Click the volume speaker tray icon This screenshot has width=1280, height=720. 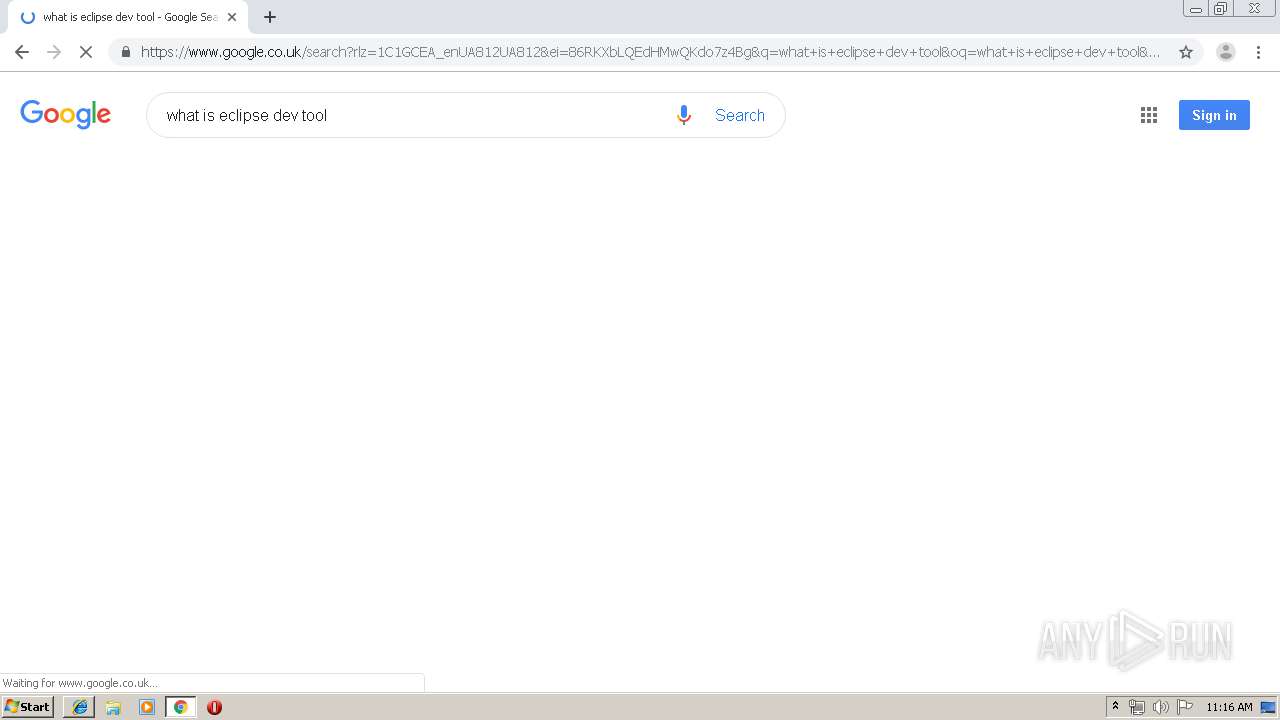coord(1161,707)
